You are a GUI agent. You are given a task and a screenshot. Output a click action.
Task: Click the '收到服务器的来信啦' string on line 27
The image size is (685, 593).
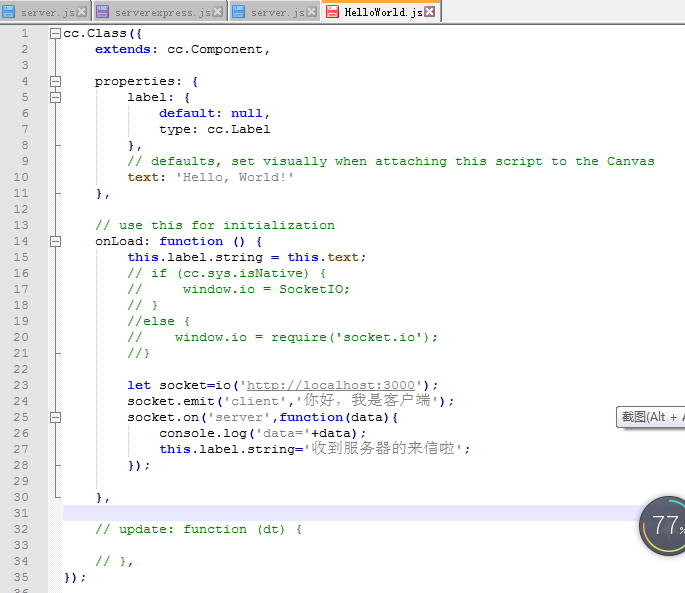(383, 449)
